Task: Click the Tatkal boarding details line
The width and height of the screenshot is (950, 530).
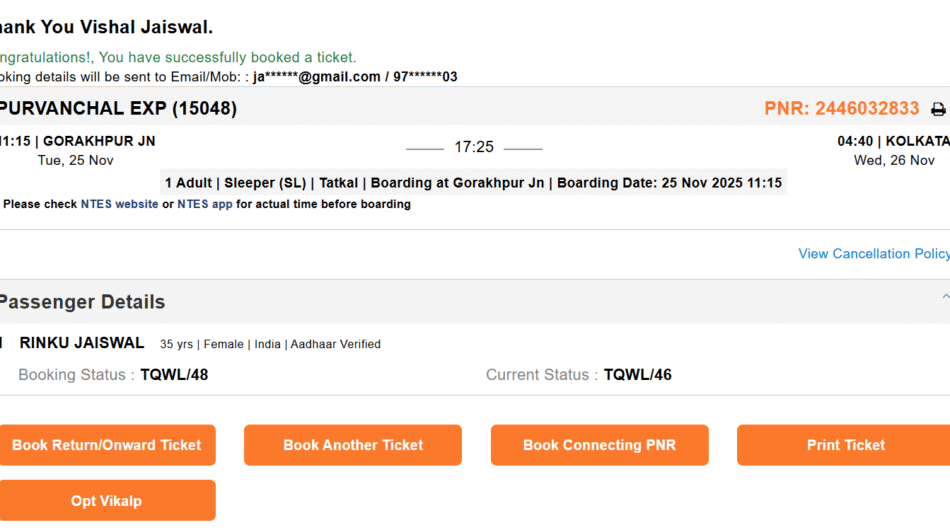Action: point(473,183)
